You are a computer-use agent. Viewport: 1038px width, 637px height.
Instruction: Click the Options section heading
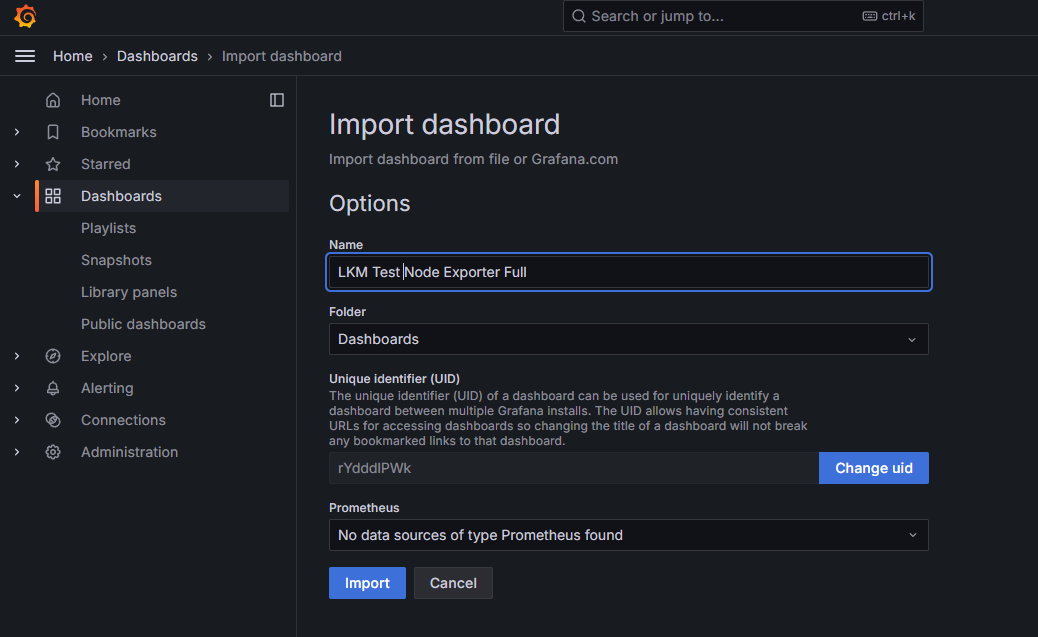[369, 203]
